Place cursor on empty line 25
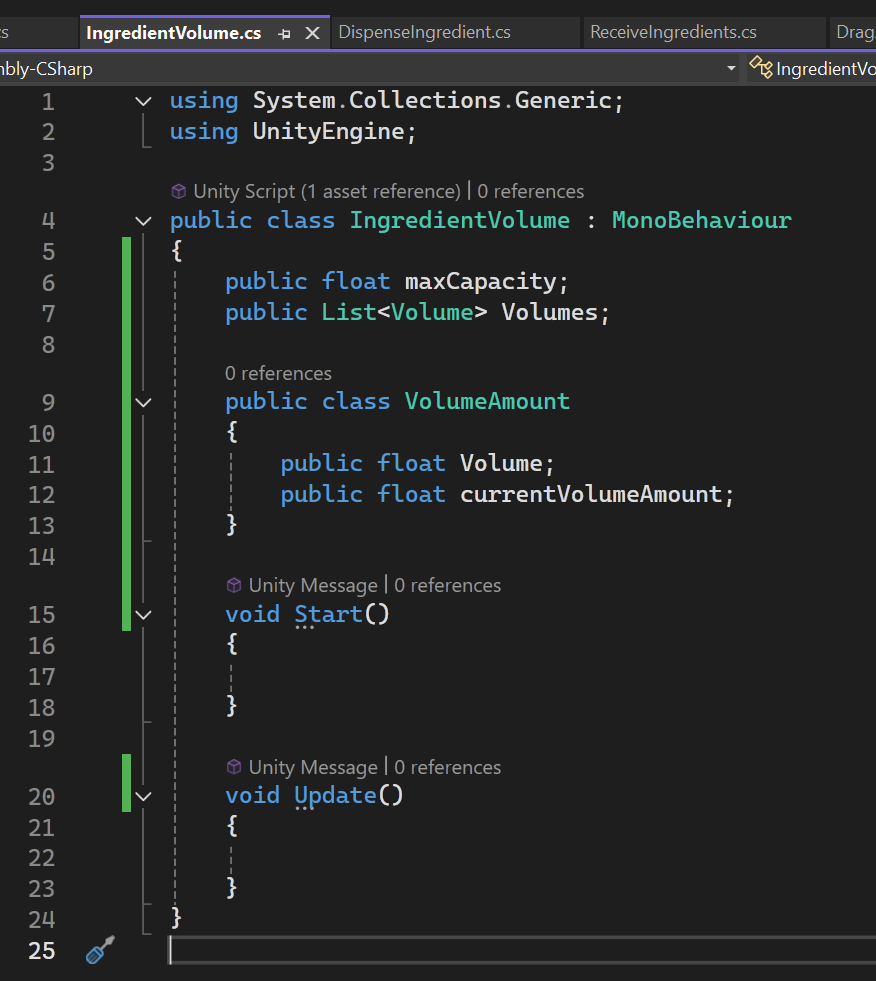Viewport: 876px width, 981px height. [522, 950]
